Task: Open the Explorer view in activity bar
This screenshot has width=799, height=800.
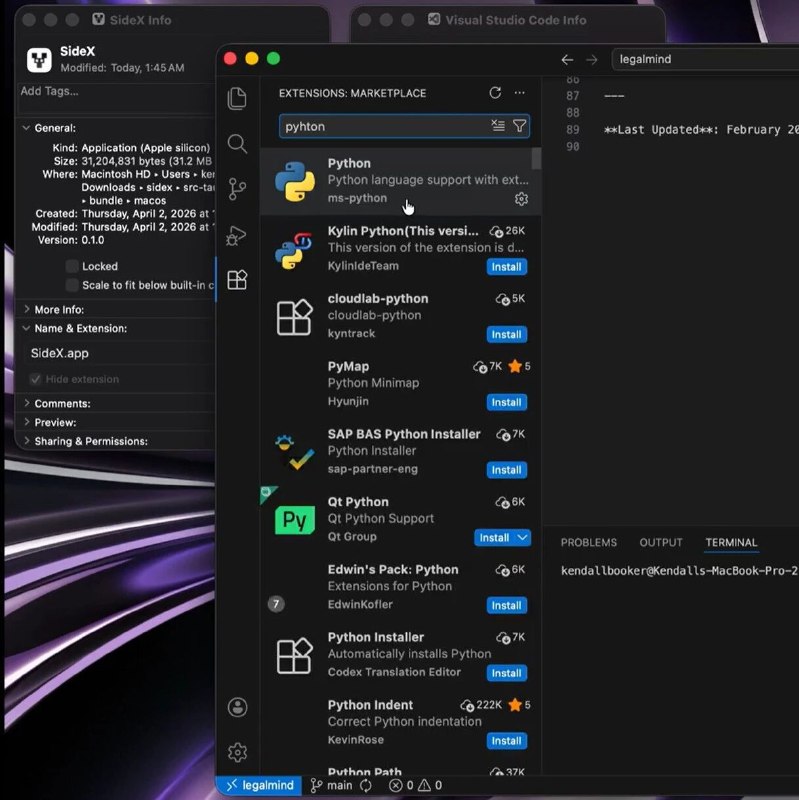Action: (x=237, y=98)
